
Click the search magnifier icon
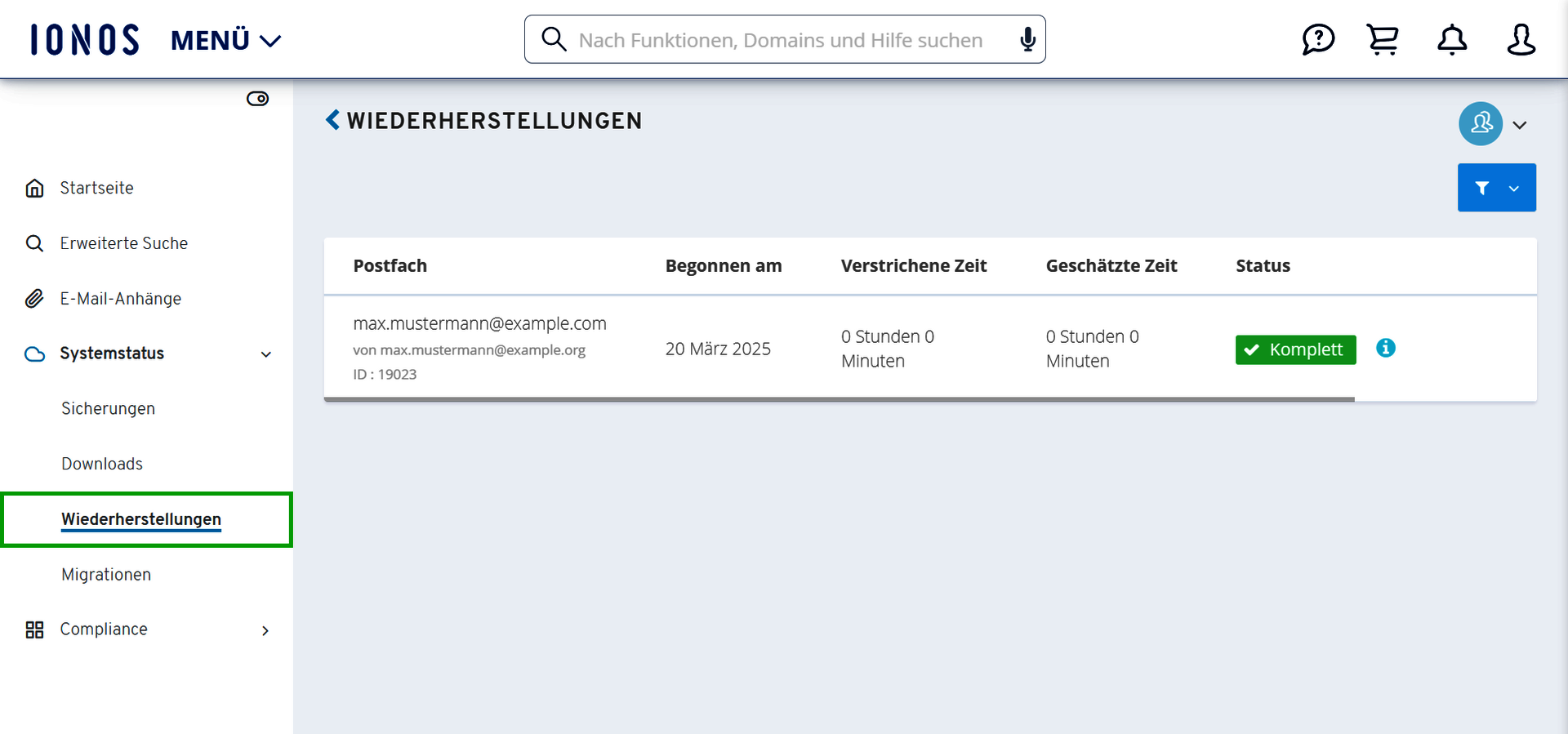pyautogui.click(x=554, y=39)
